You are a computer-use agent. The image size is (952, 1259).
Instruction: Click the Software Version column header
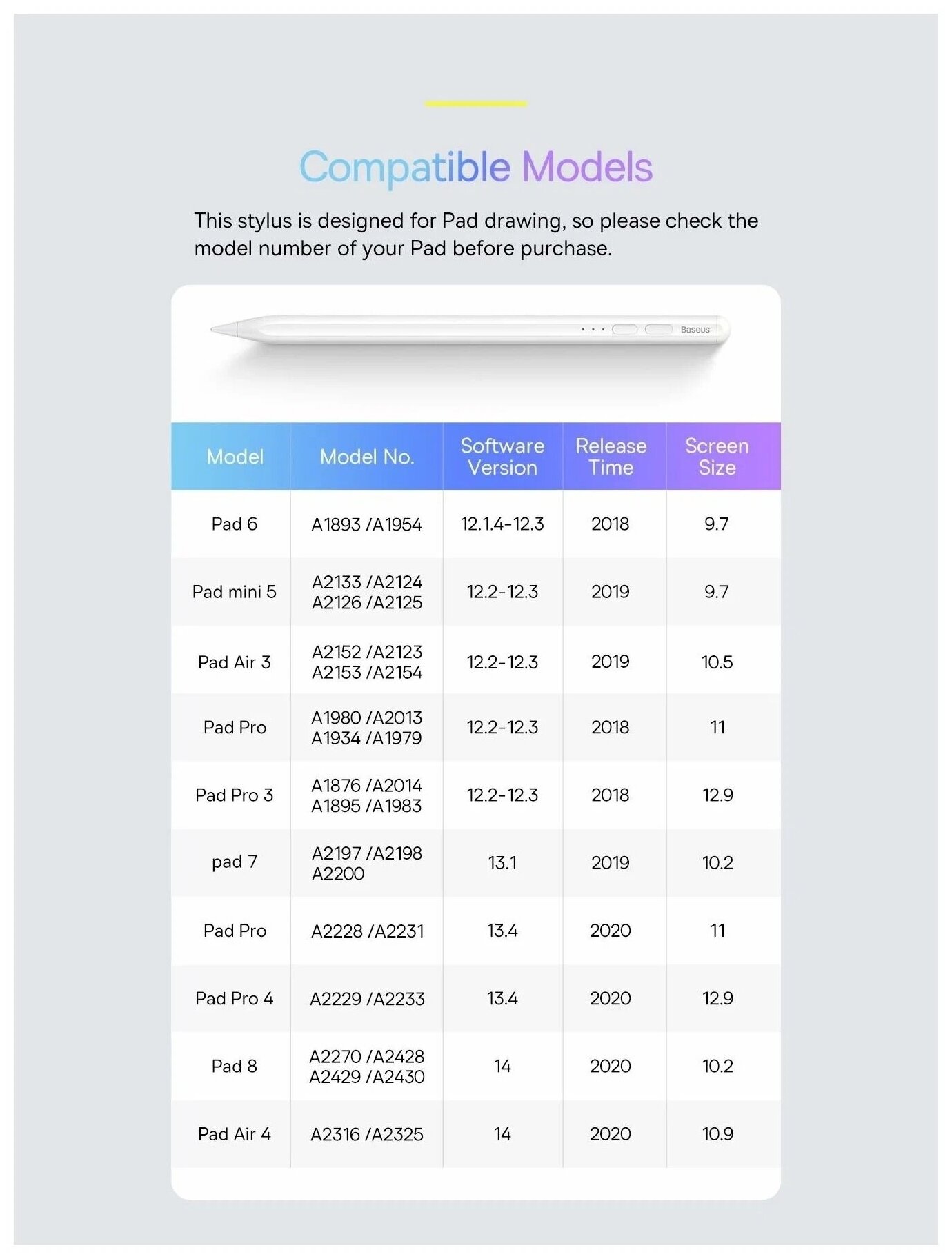pos(502,457)
